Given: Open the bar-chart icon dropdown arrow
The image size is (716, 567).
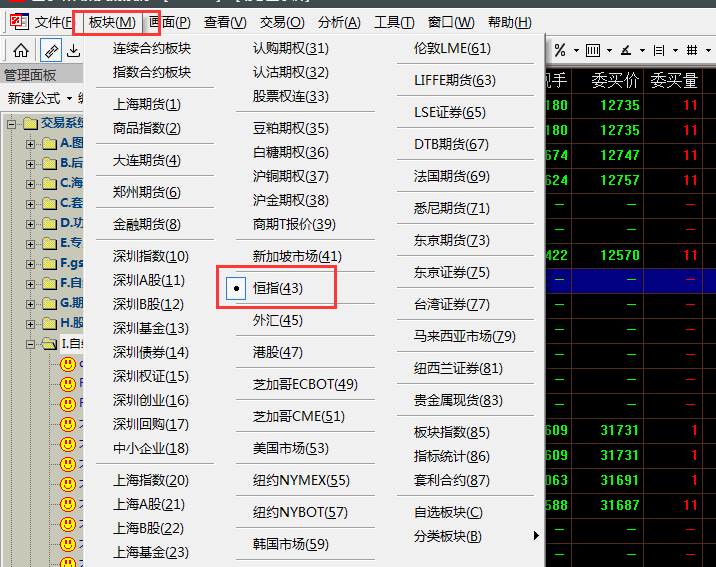Looking at the screenshot, I should [x=609, y=50].
